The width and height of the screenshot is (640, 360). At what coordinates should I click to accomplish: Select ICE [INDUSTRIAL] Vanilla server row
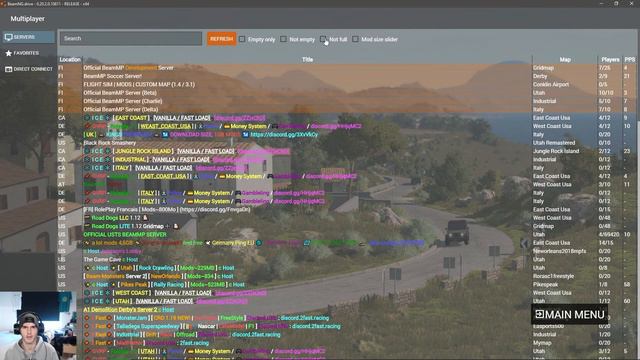(347, 160)
